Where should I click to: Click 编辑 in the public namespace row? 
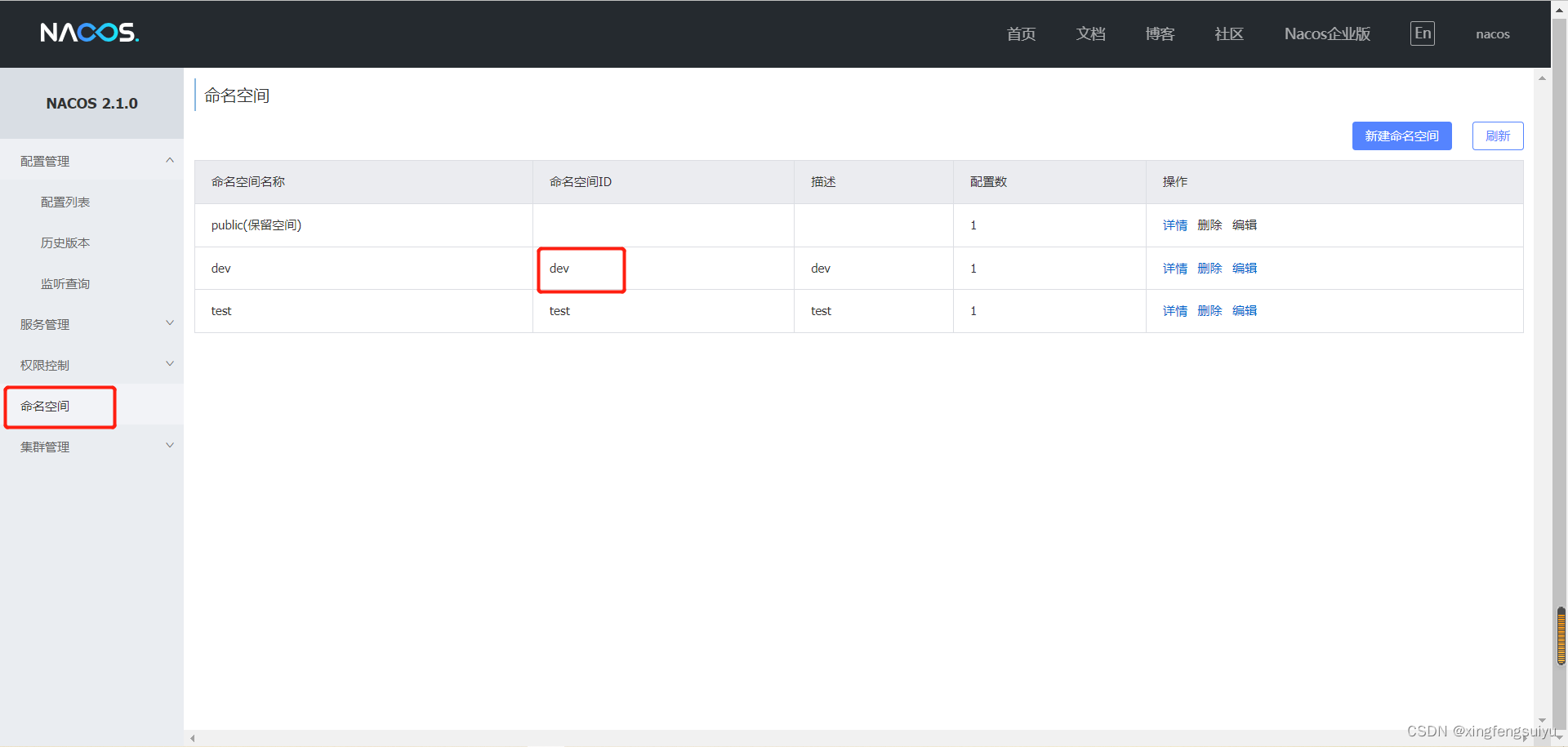pos(1245,225)
